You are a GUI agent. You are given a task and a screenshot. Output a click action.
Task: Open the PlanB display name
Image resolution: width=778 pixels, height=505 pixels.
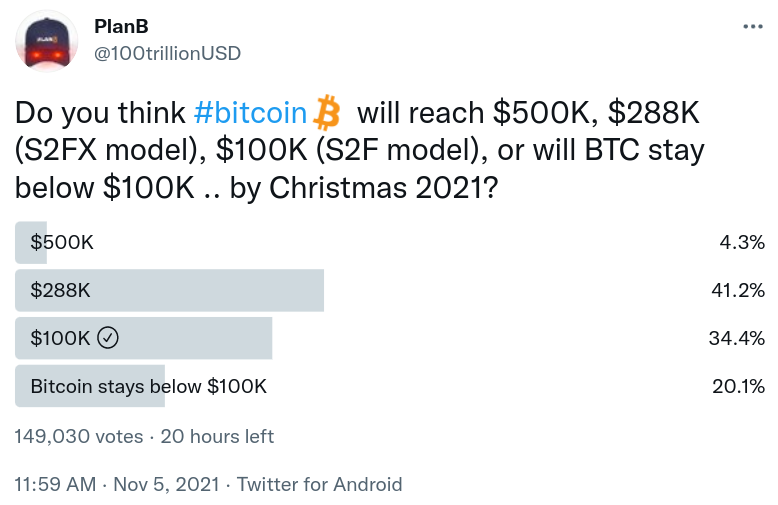pyautogui.click(x=121, y=26)
